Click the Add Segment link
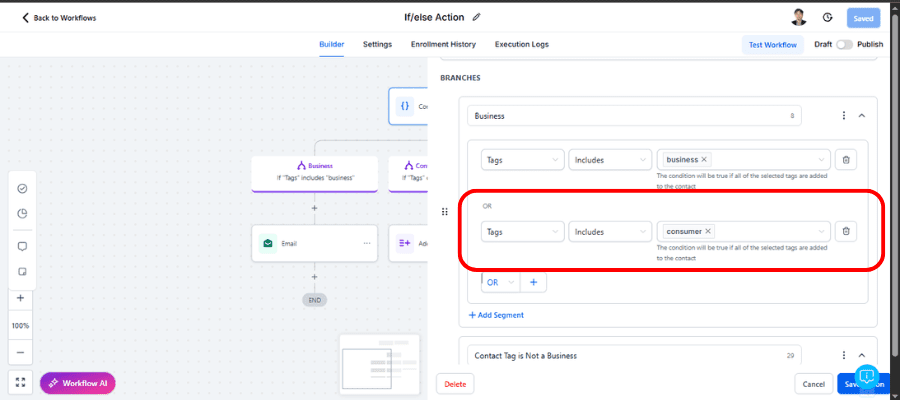Viewport: 900px width, 400px height. coord(496,315)
